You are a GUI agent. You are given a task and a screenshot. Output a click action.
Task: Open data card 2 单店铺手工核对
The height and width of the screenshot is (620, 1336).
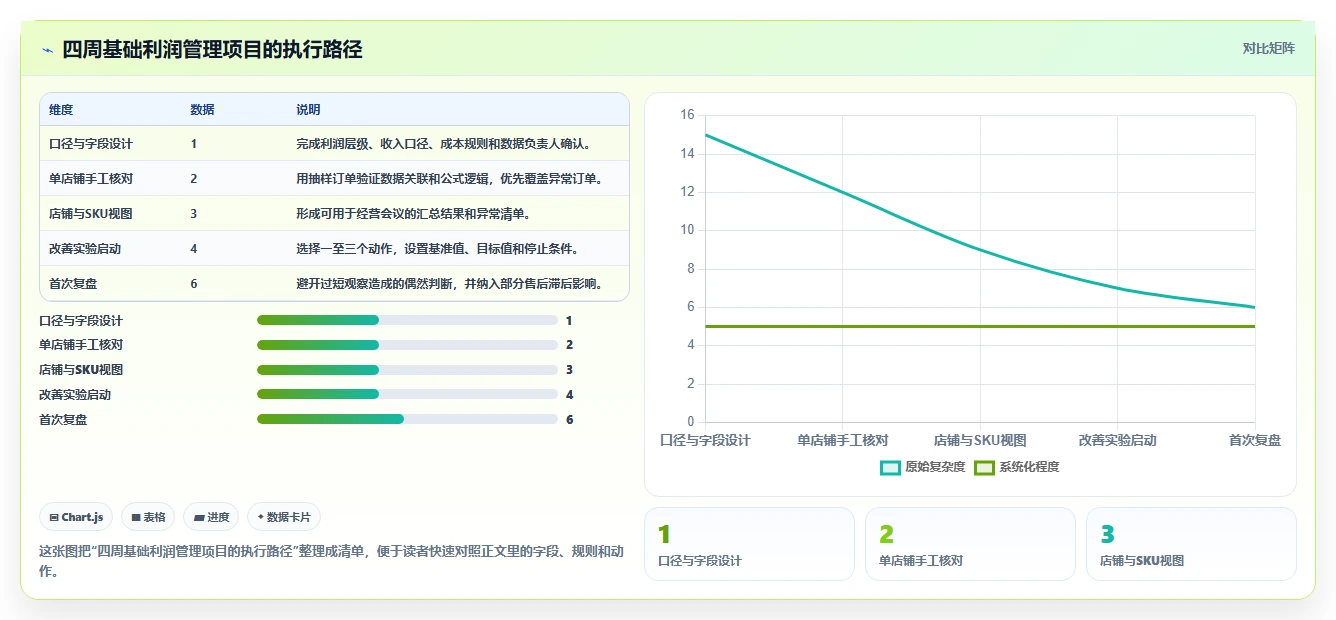click(x=970, y=544)
